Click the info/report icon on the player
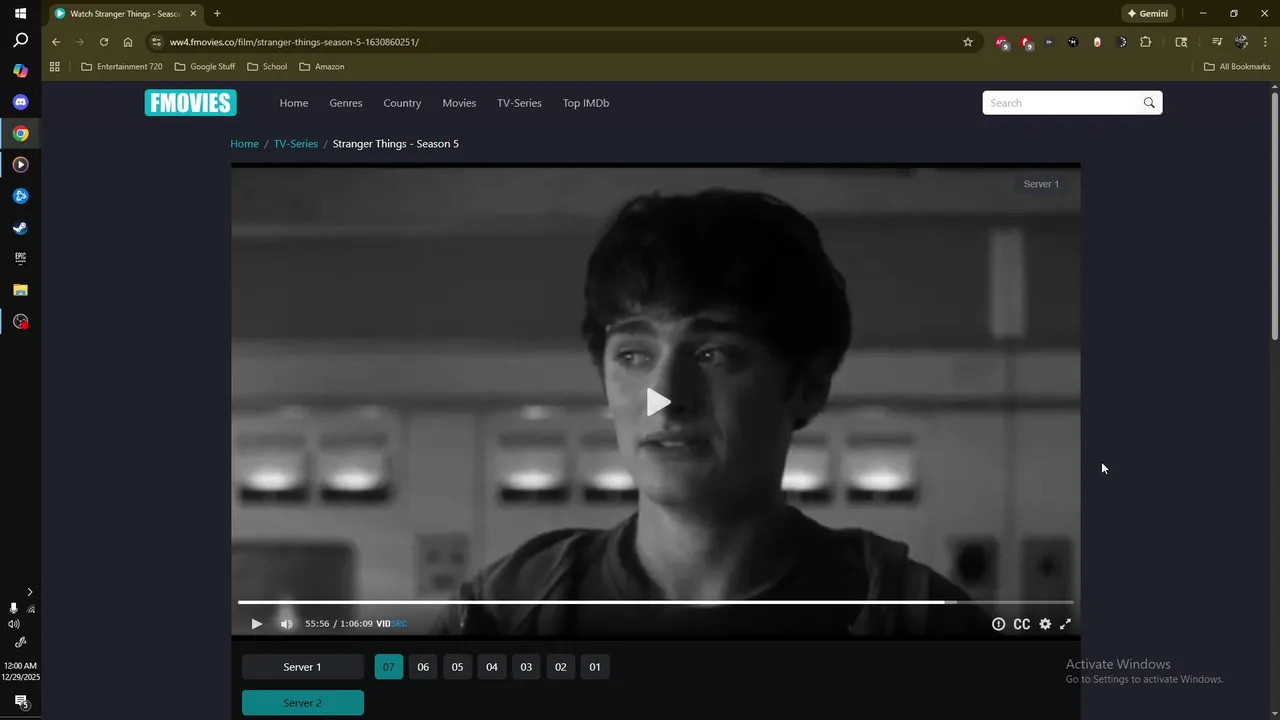 (x=998, y=624)
